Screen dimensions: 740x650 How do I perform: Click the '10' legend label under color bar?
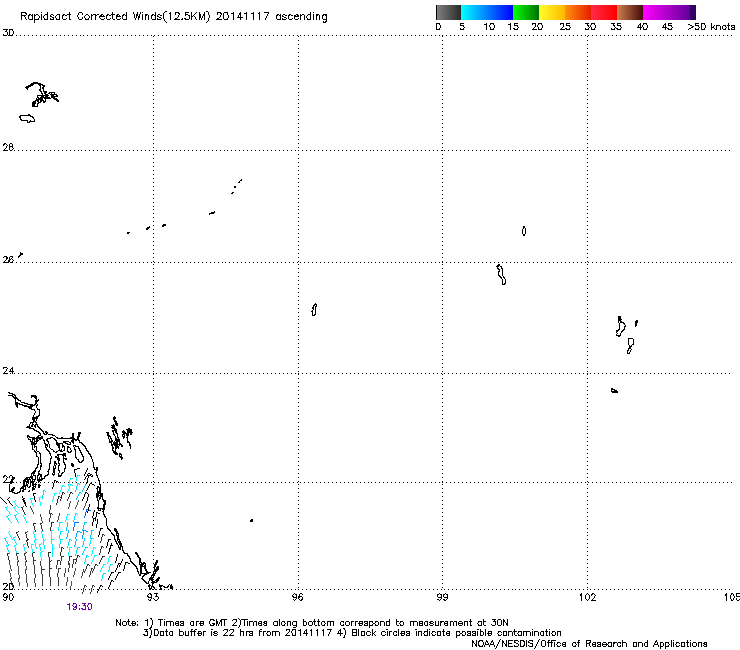pos(489,27)
